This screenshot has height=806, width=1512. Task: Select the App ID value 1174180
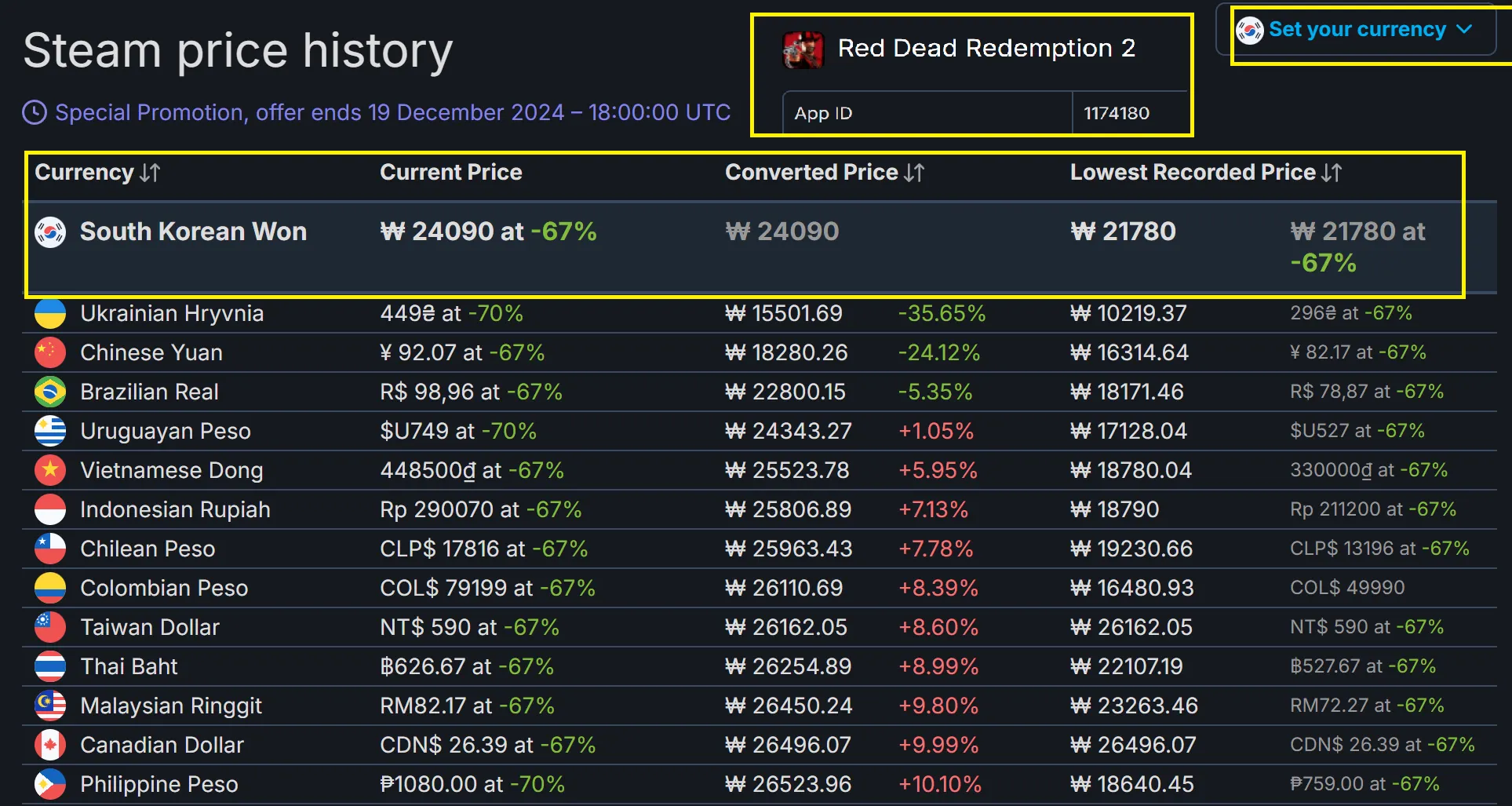[x=1117, y=113]
